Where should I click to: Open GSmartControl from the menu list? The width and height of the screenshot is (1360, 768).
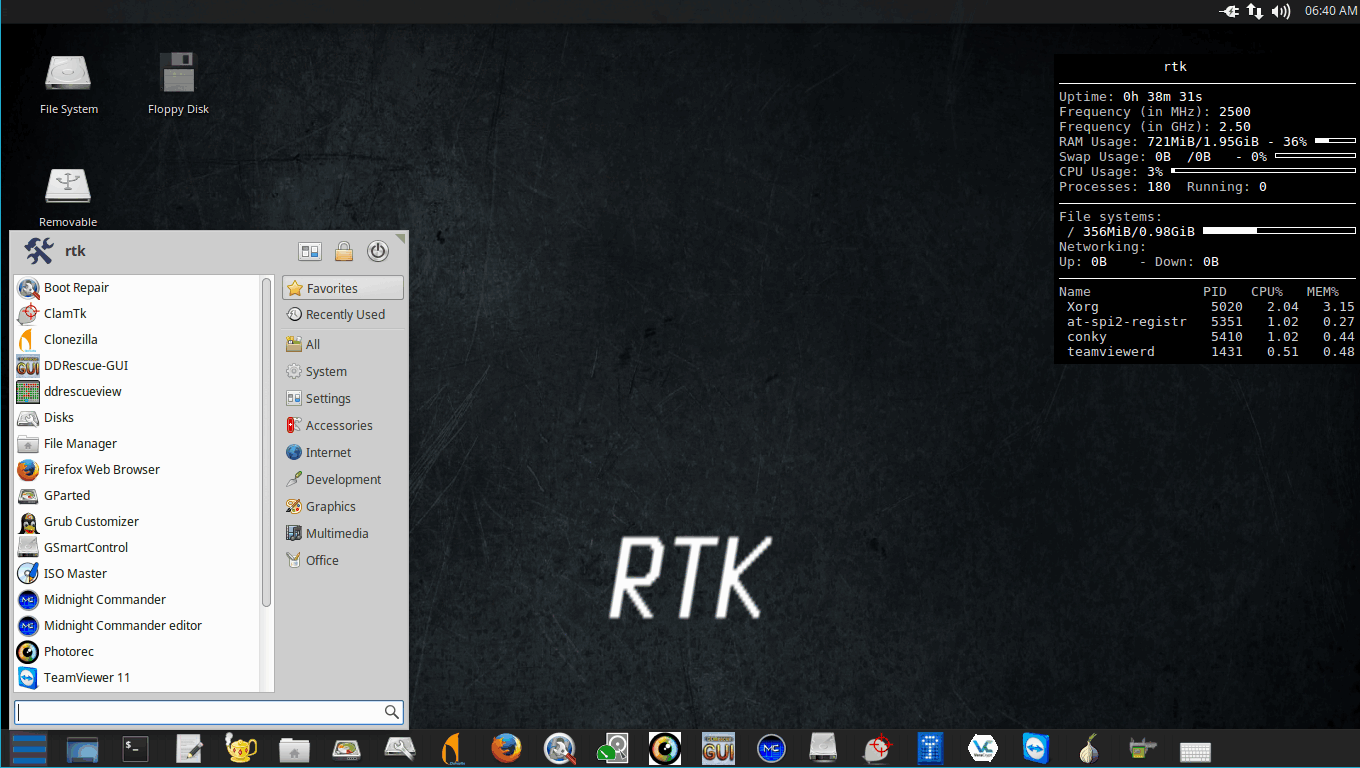point(137,548)
